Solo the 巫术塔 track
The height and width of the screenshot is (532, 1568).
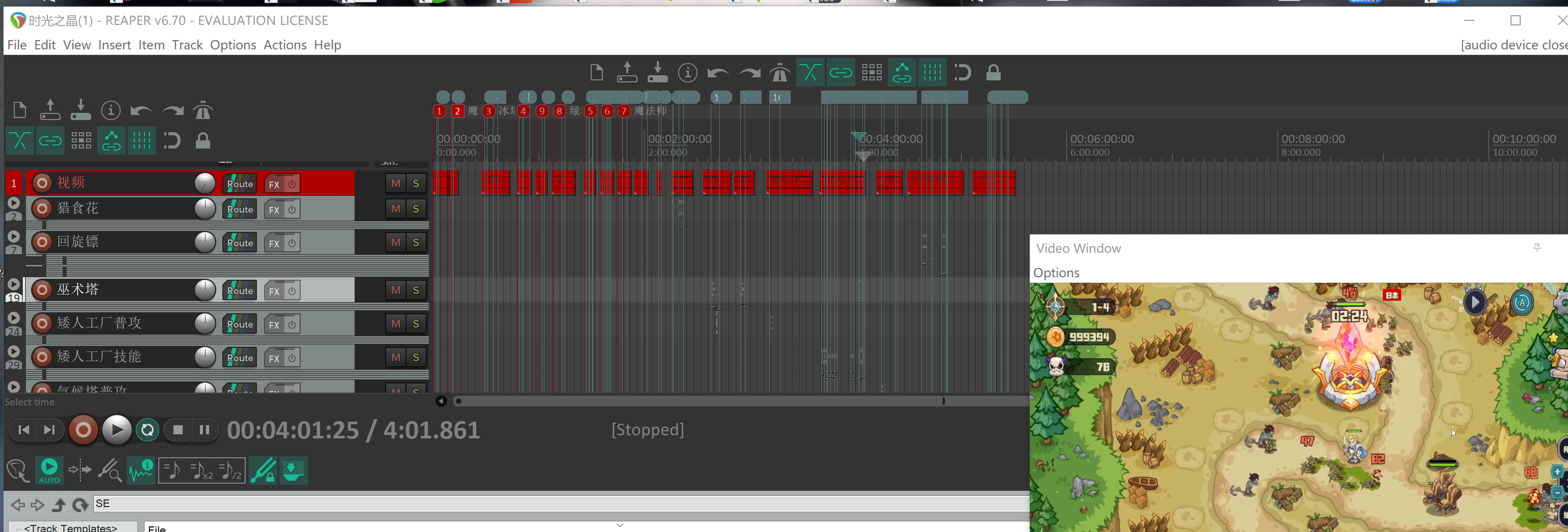416,290
